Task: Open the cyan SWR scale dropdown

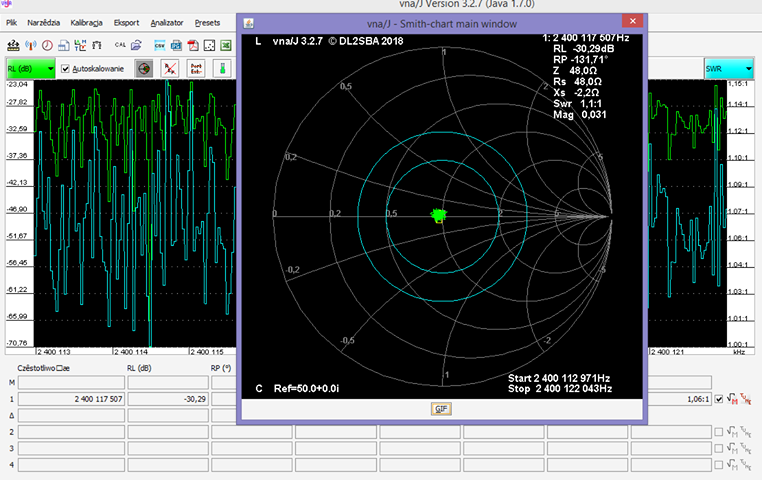Action: 728,69
